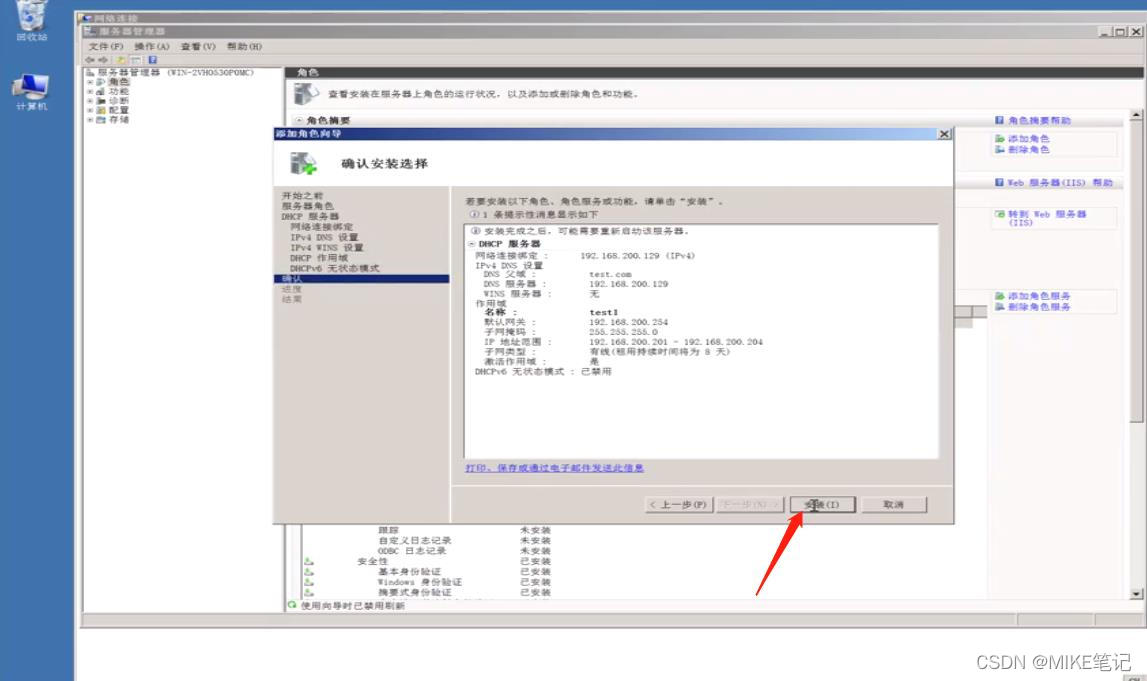This screenshot has height=681, width=1147.
Task: Click the 角色 tree node icon
Action: (x=101, y=82)
